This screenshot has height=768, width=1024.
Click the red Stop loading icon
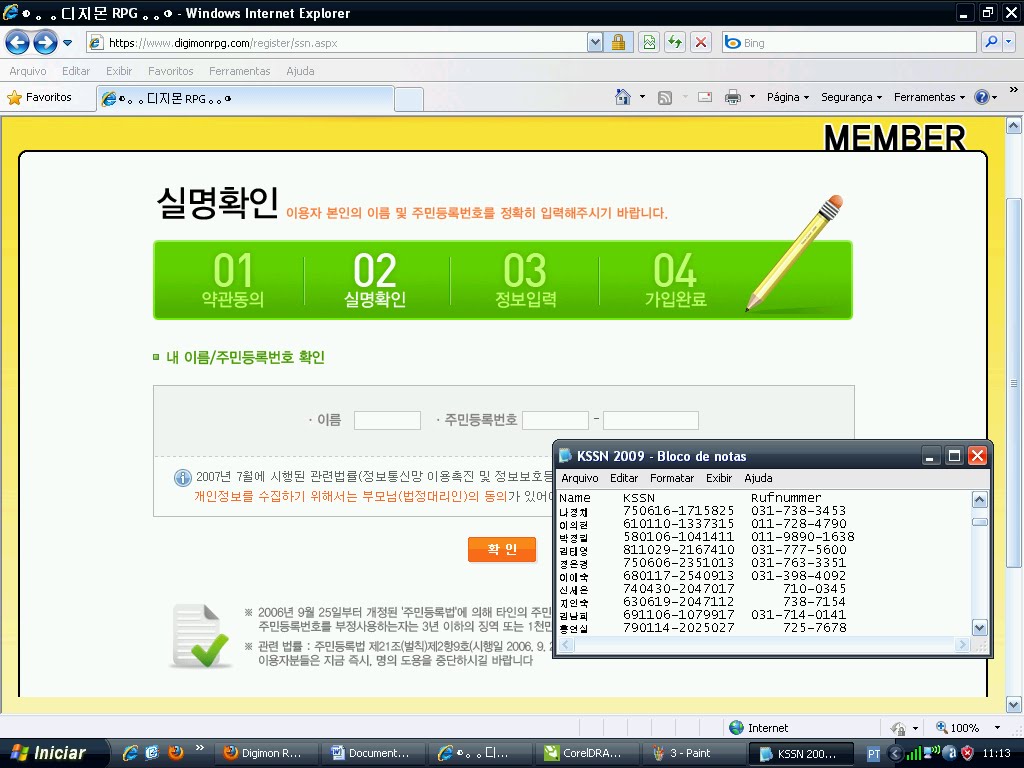701,43
